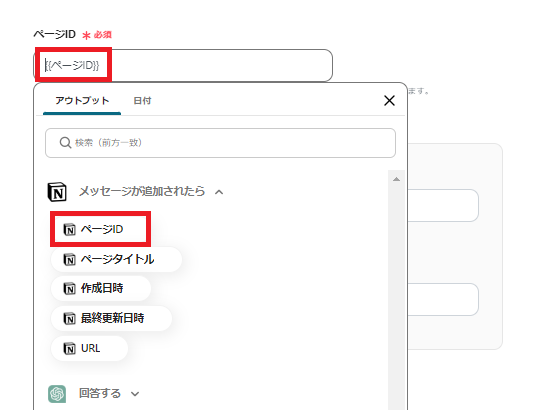Pick the URL output chip
Image resolution: width=546 pixels, height=410 pixels.
89,348
